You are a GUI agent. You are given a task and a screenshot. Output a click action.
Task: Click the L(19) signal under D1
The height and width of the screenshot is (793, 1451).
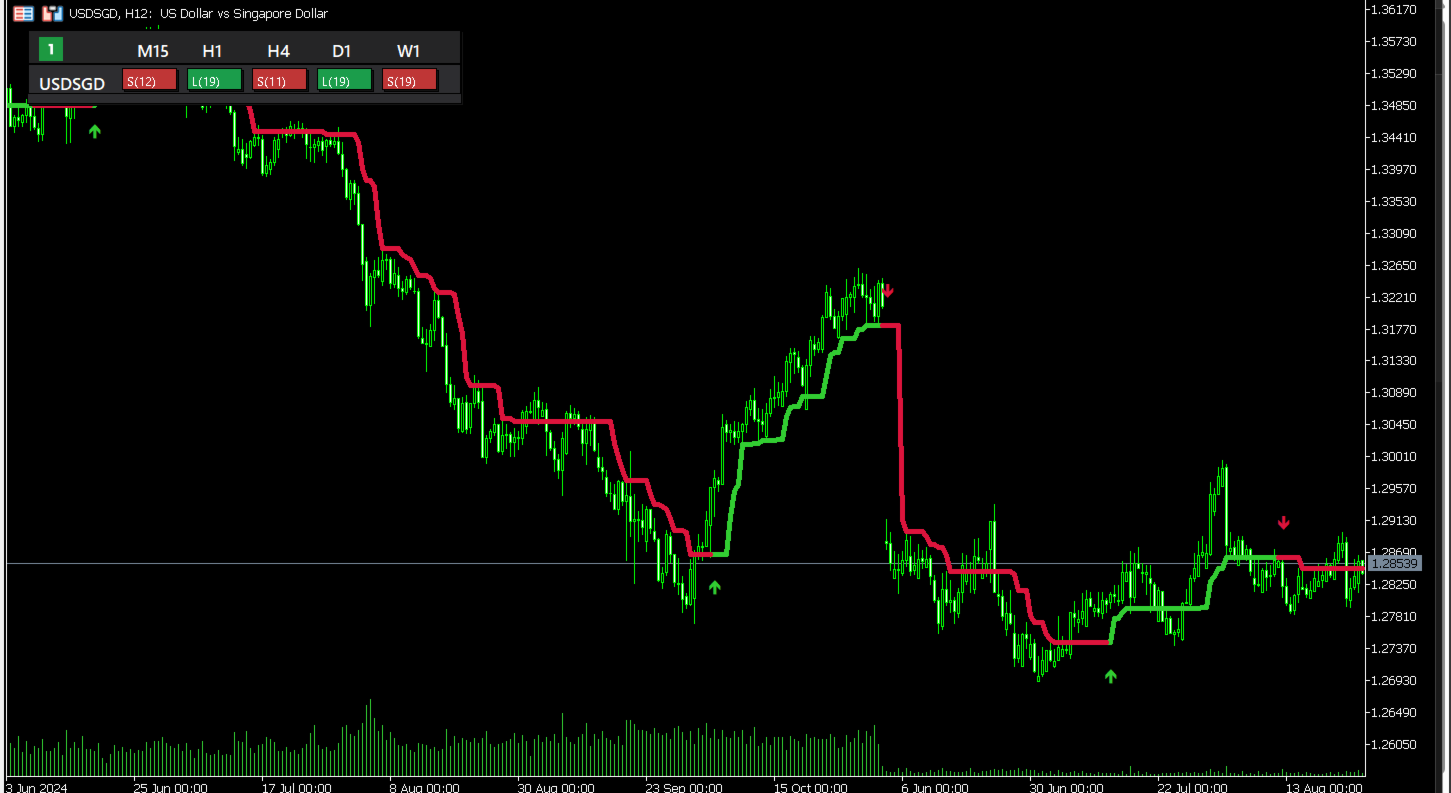pos(344,81)
